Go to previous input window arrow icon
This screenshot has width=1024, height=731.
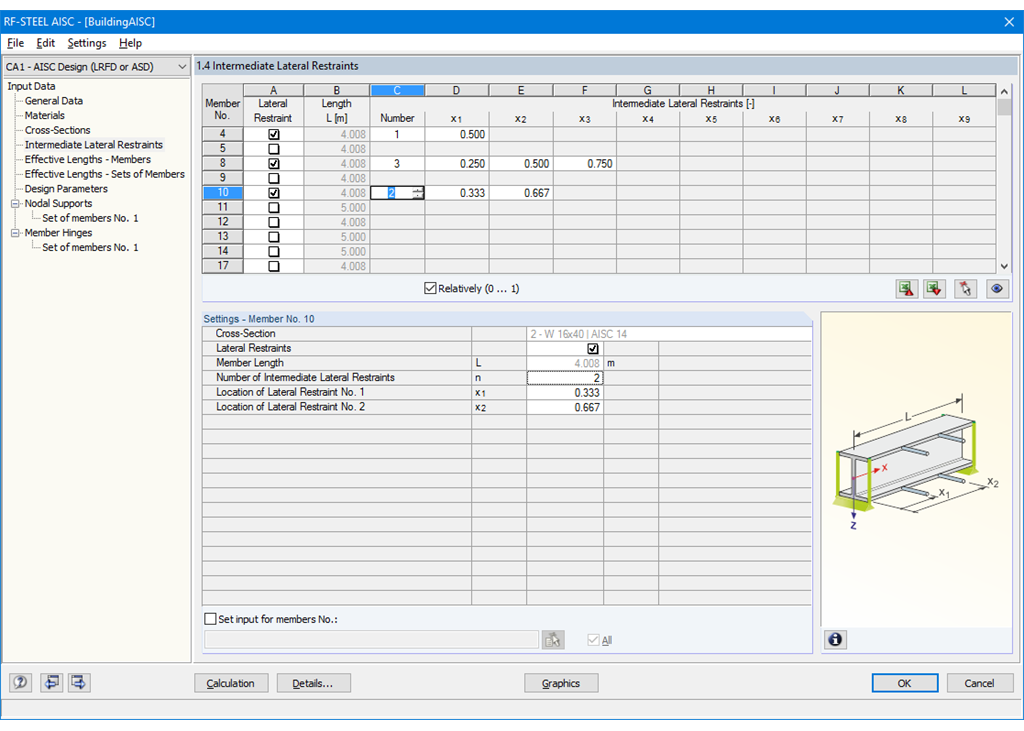pyautogui.click(x=51, y=683)
